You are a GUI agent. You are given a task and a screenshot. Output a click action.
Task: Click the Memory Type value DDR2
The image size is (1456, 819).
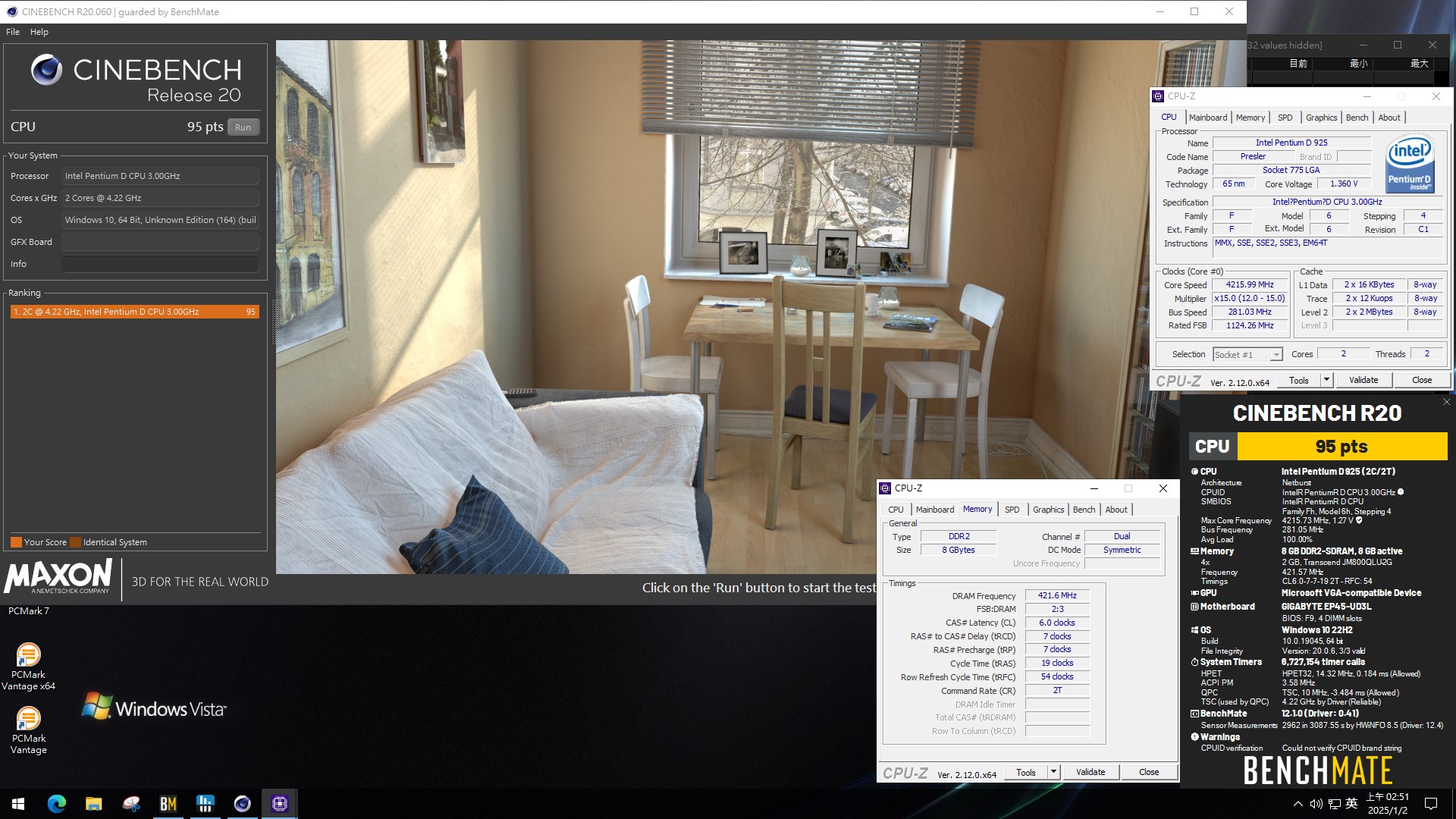(x=959, y=537)
